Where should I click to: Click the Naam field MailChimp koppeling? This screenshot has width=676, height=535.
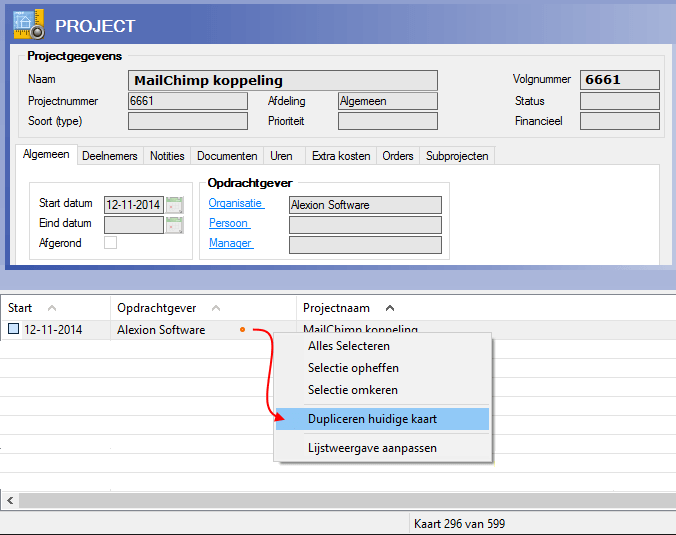coord(283,81)
